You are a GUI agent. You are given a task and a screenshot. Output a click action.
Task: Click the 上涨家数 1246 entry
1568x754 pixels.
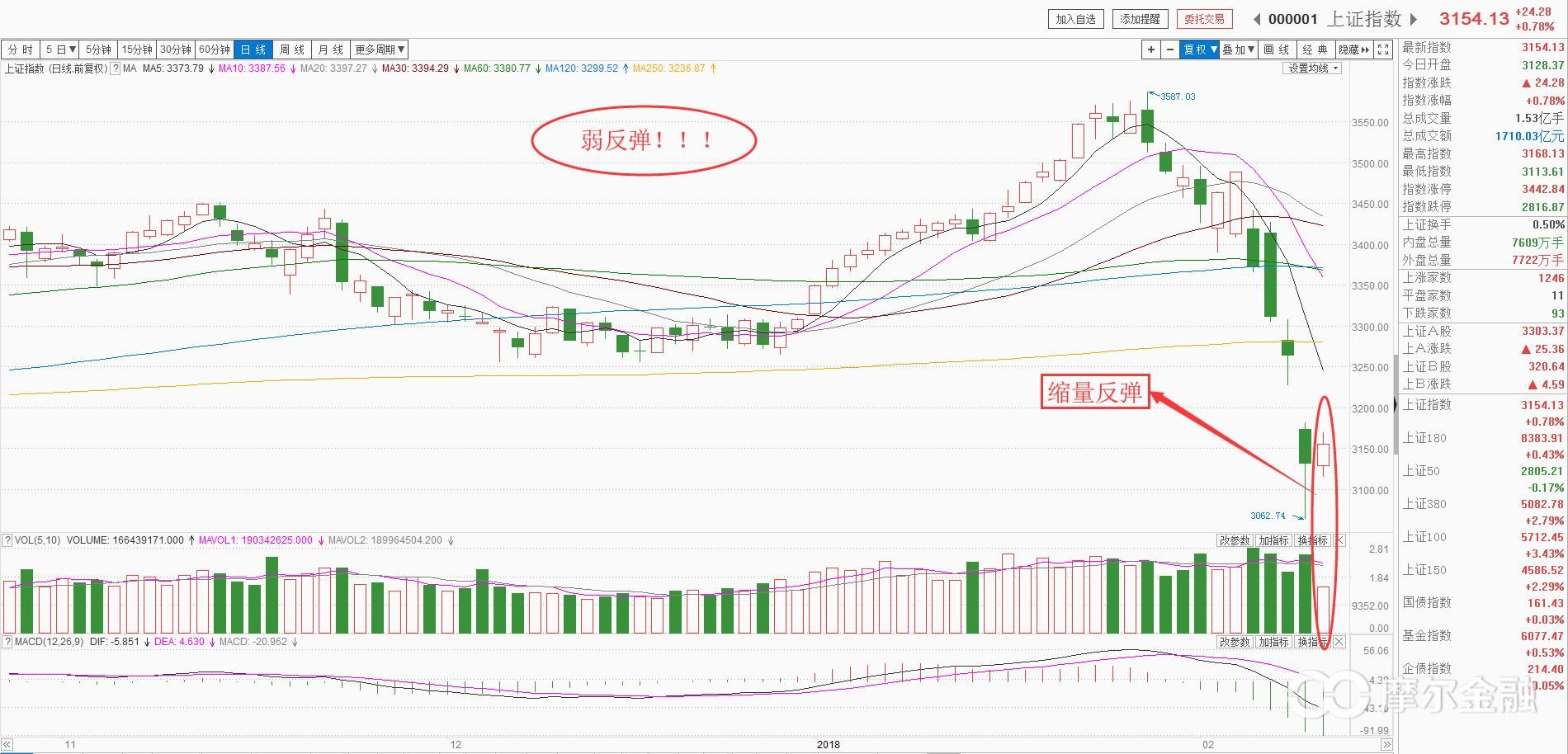1483,278
